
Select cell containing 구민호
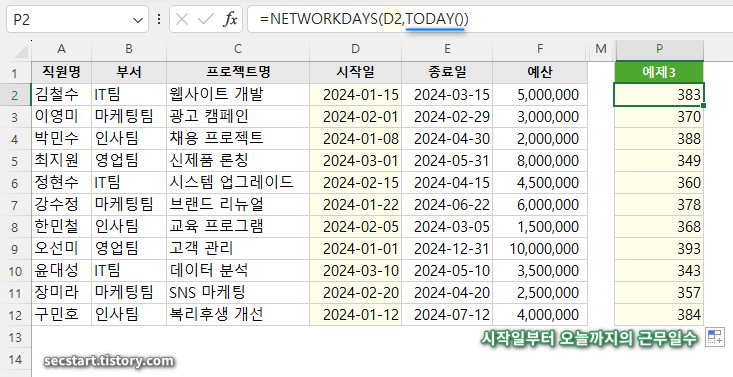(61, 315)
